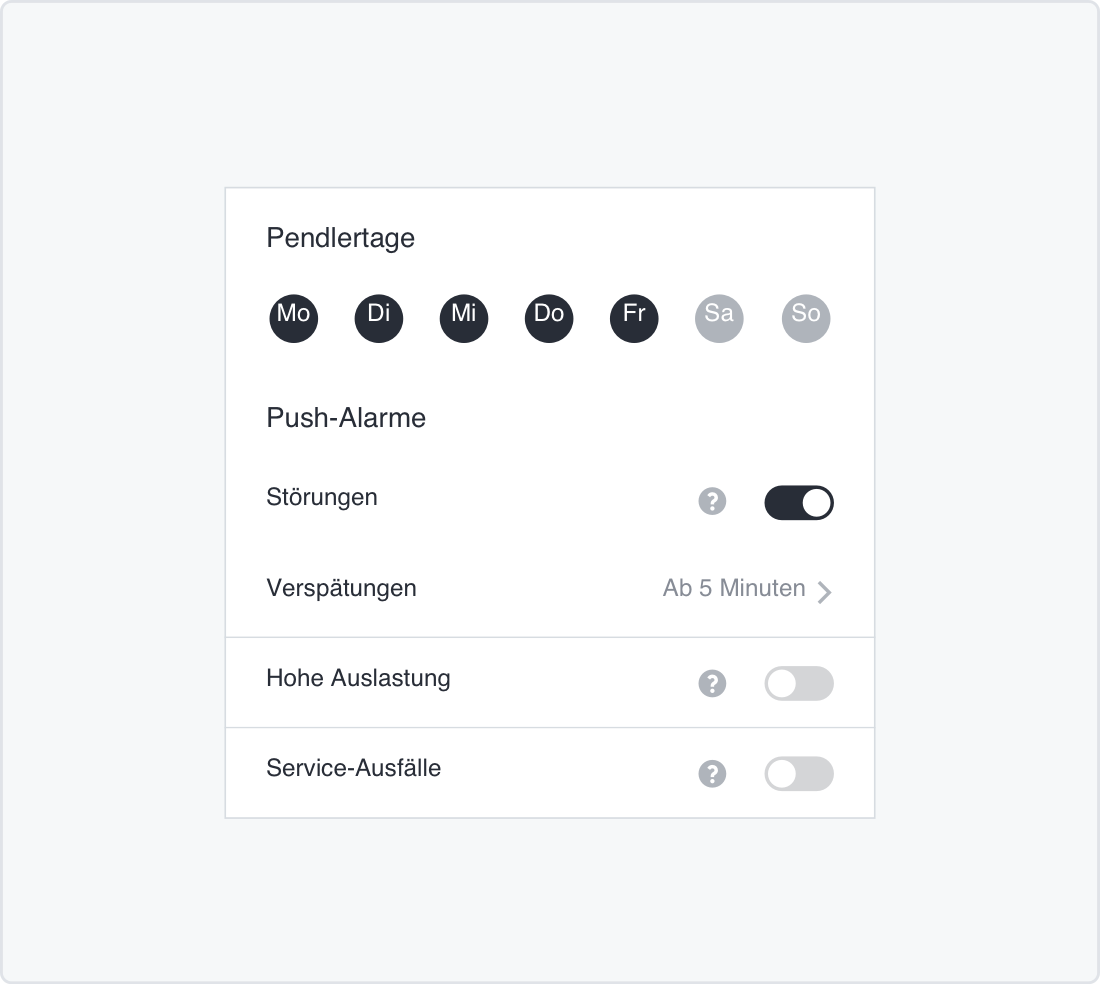Toggle the Mi day circle
1100x984 pixels.
[464, 319]
